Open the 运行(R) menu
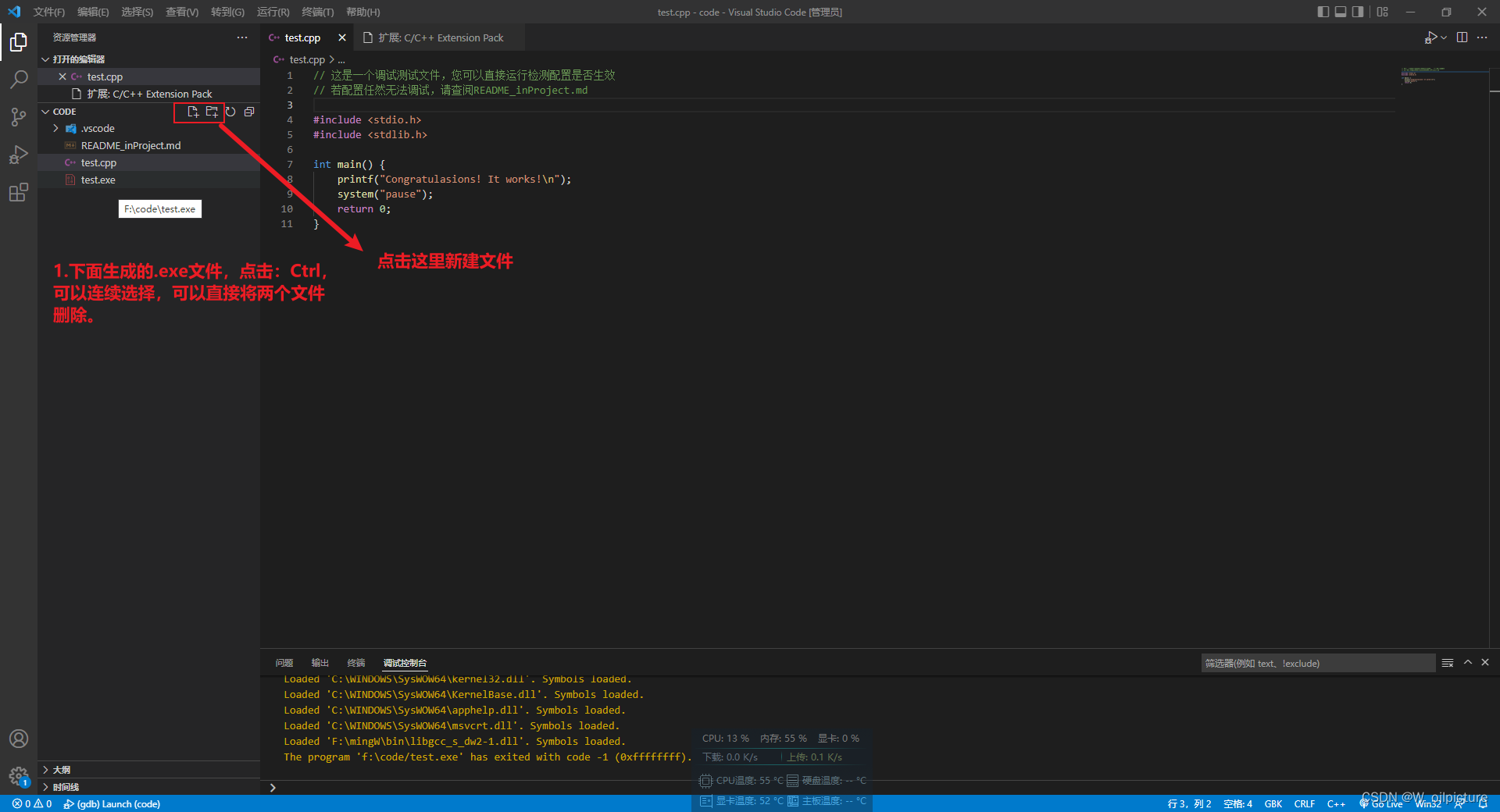 tap(273, 12)
